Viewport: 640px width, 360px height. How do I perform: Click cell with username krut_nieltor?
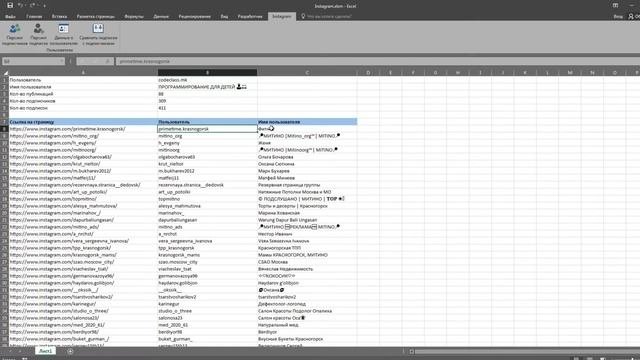(x=207, y=164)
